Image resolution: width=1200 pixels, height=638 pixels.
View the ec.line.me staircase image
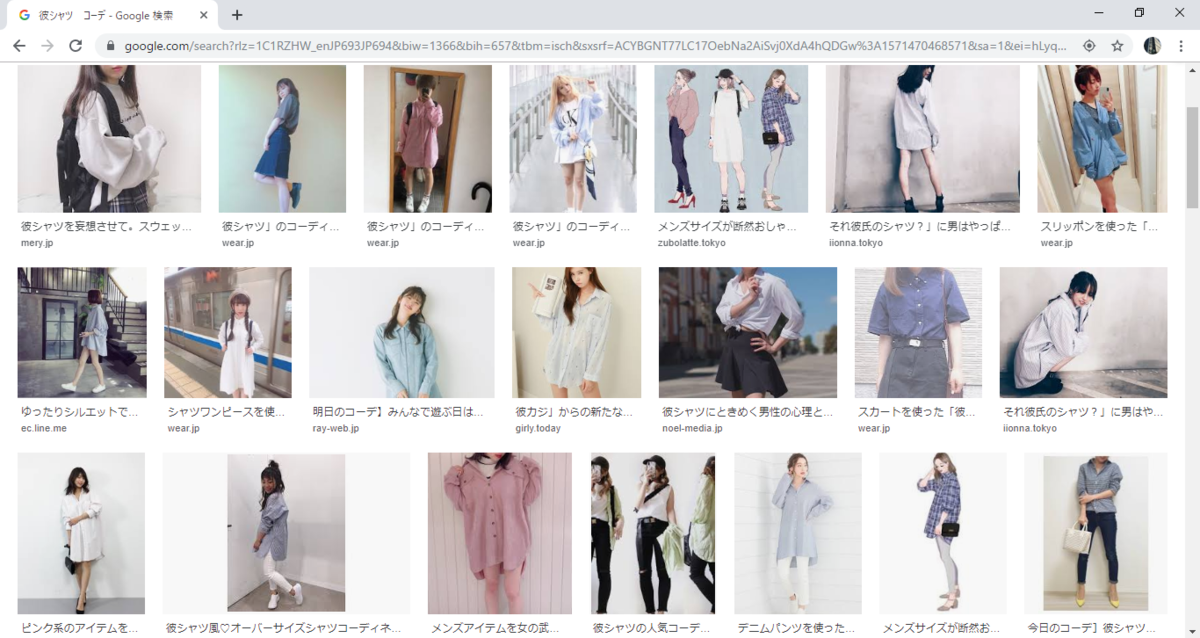coord(82,332)
